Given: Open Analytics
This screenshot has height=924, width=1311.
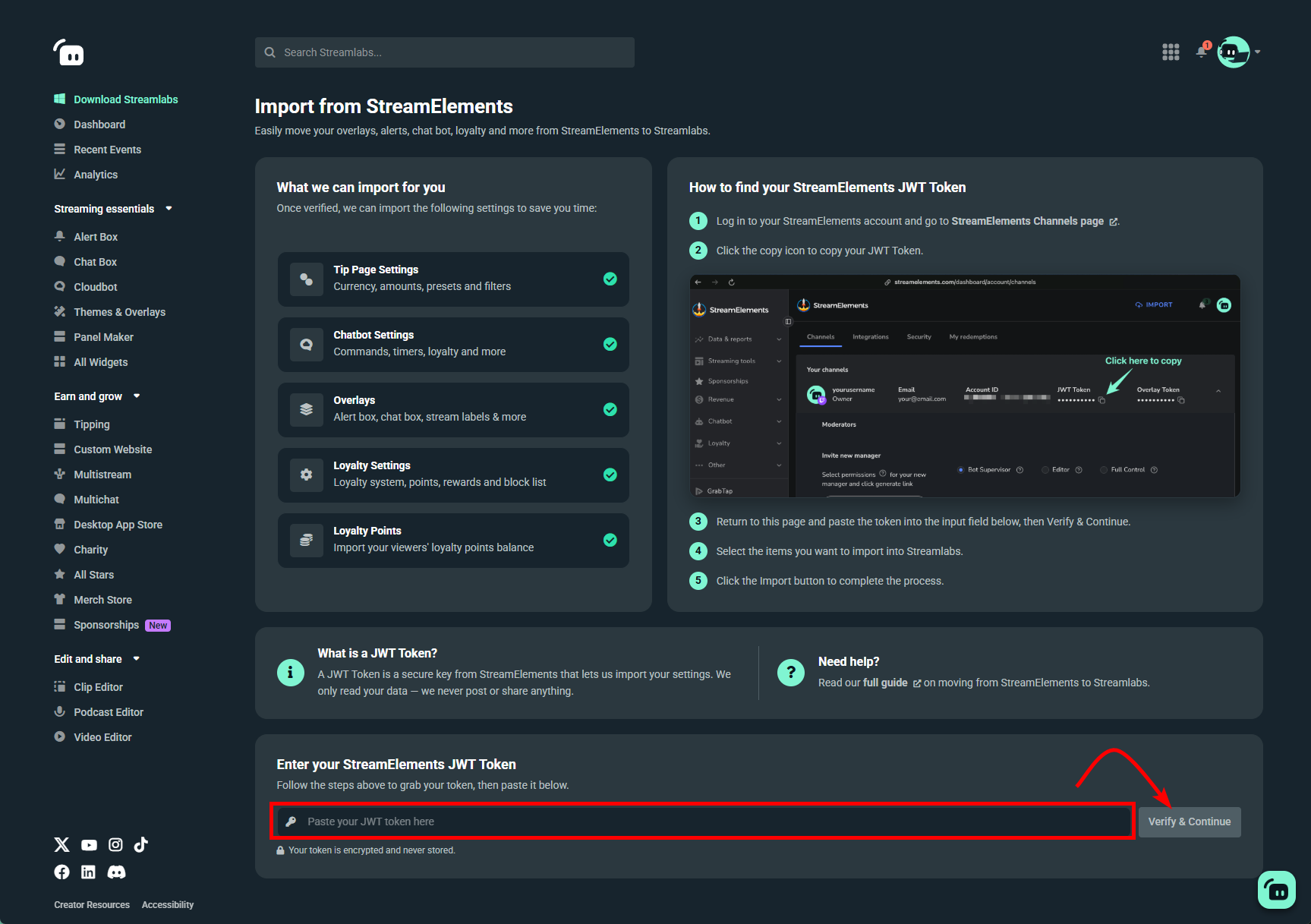Looking at the screenshot, I should point(86,175).
